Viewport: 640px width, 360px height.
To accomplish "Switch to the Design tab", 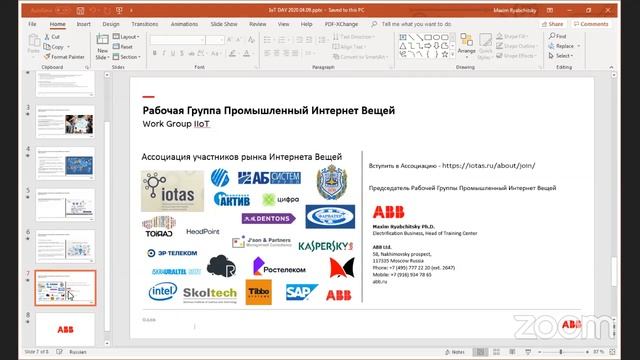I will click(111, 24).
